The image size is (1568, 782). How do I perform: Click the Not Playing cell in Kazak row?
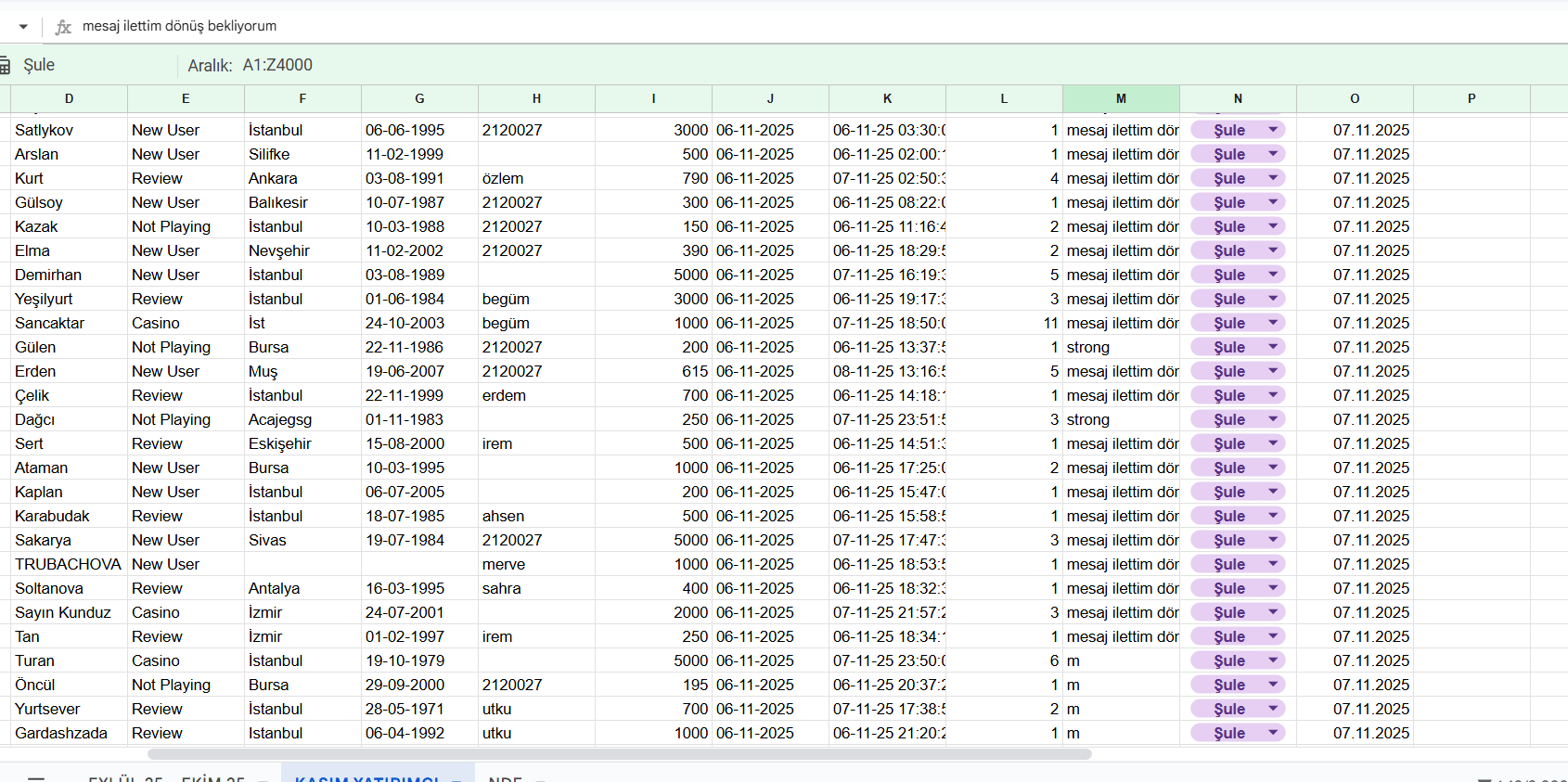click(x=186, y=226)
